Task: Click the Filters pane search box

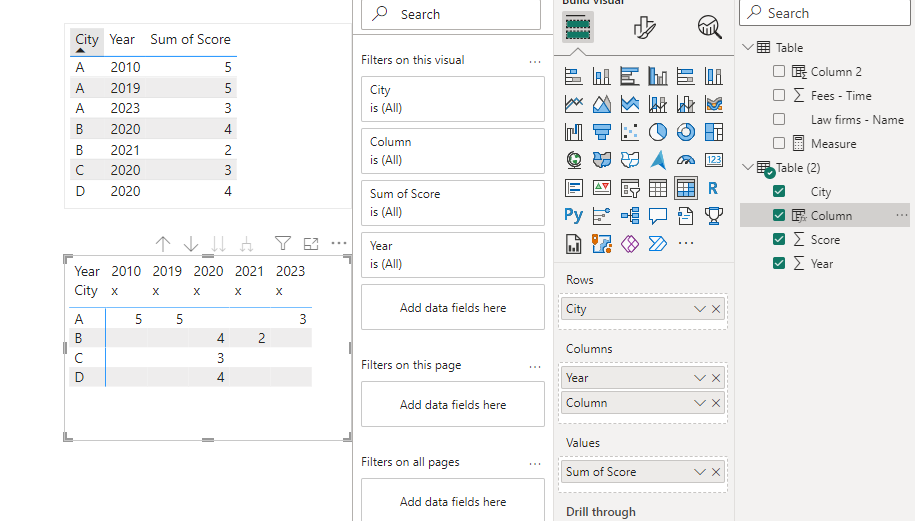Action: [x=451, y=14]
